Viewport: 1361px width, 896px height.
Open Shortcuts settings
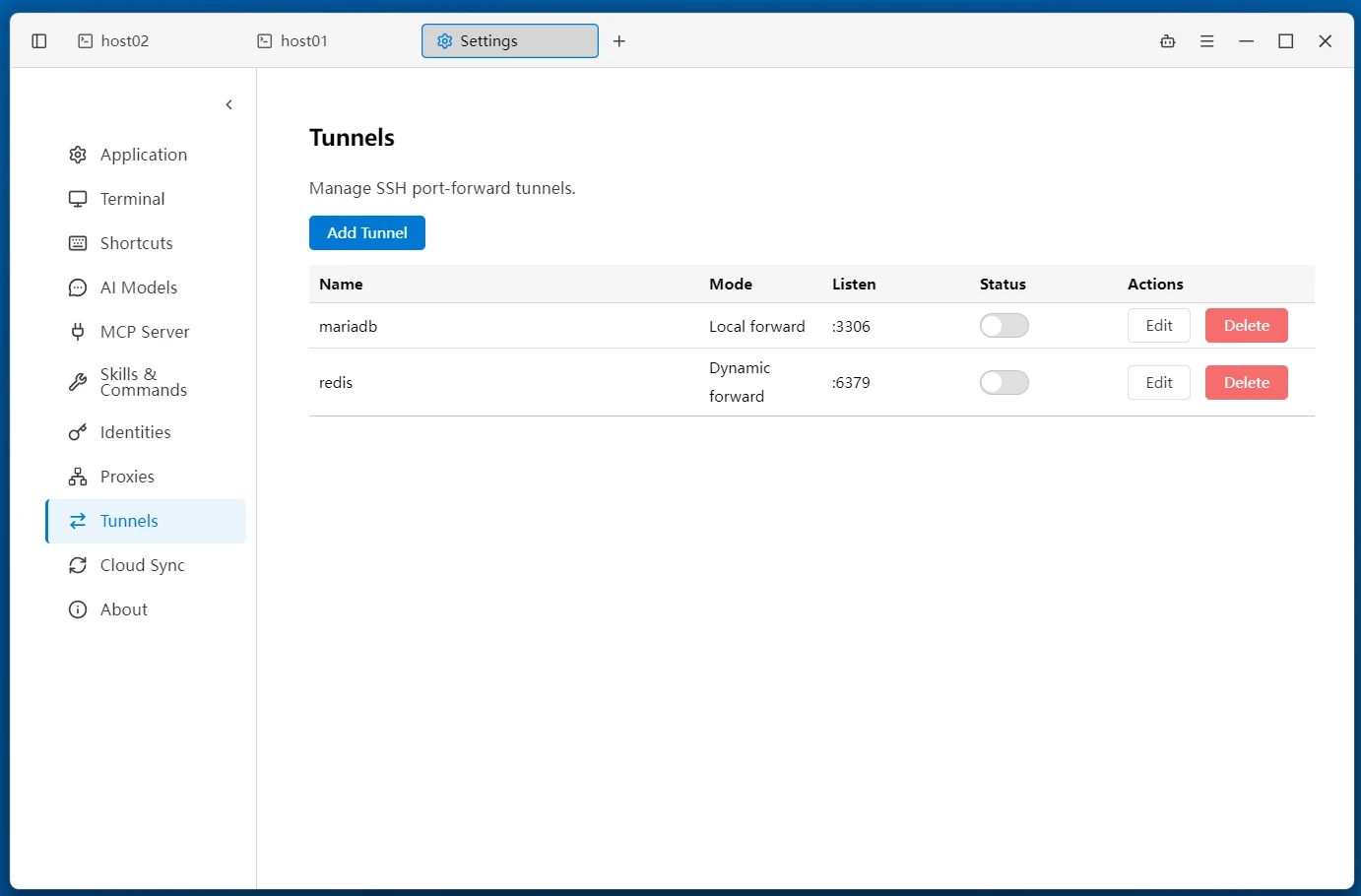[x=146, y=243]
